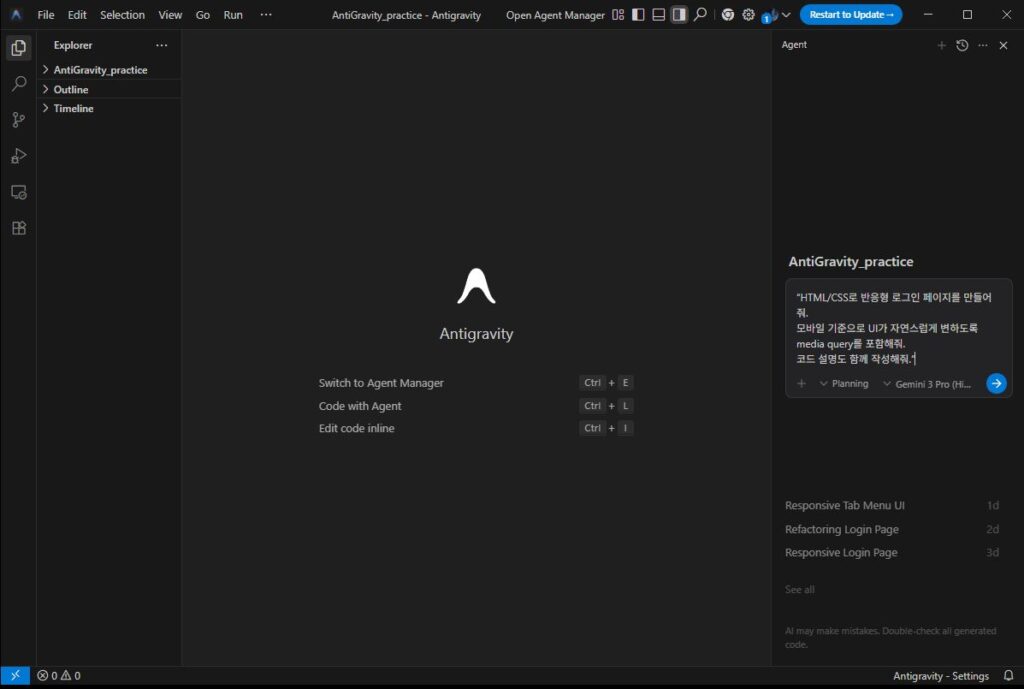Open the Selection menu
This screenshot has height=689, width=1024.
(x=122, y=15)
